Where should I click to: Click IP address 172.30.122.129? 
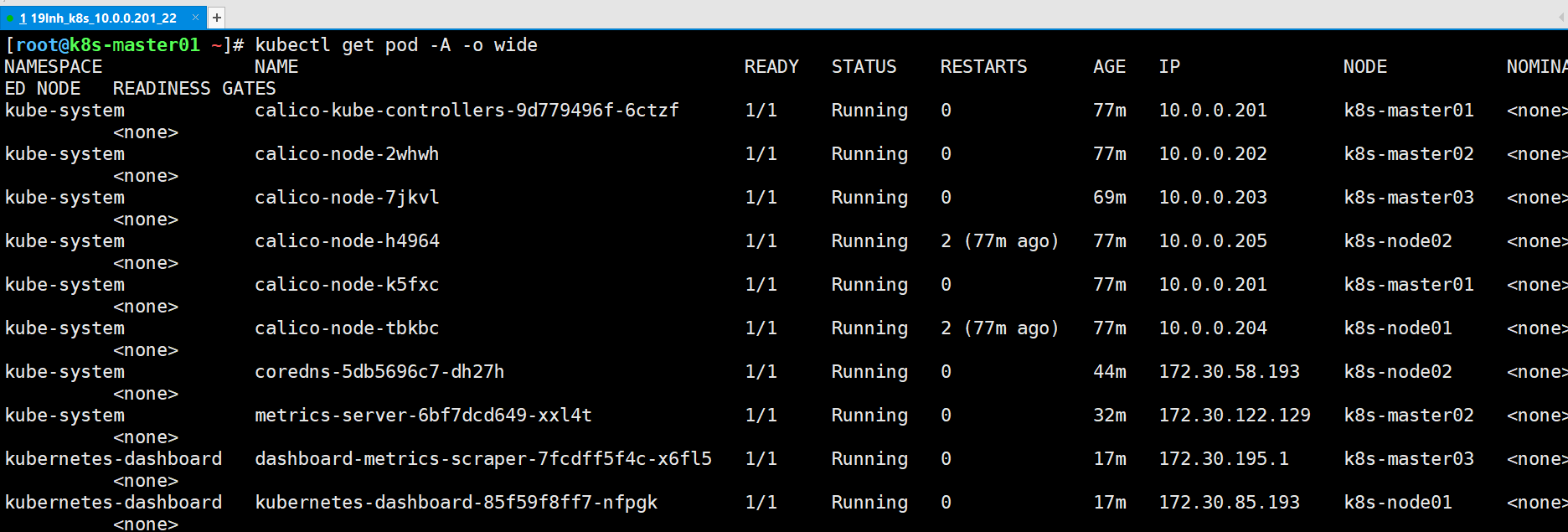click(1235, 416)
